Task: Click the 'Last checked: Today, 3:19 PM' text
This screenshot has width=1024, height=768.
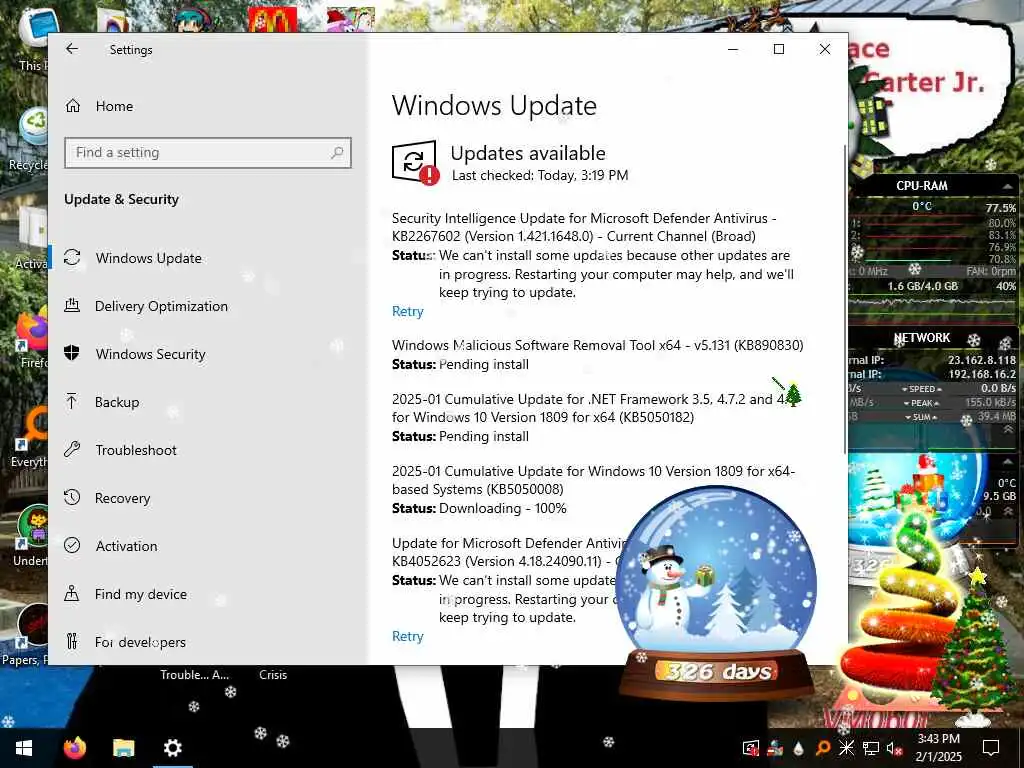Action: click(540, 175)
